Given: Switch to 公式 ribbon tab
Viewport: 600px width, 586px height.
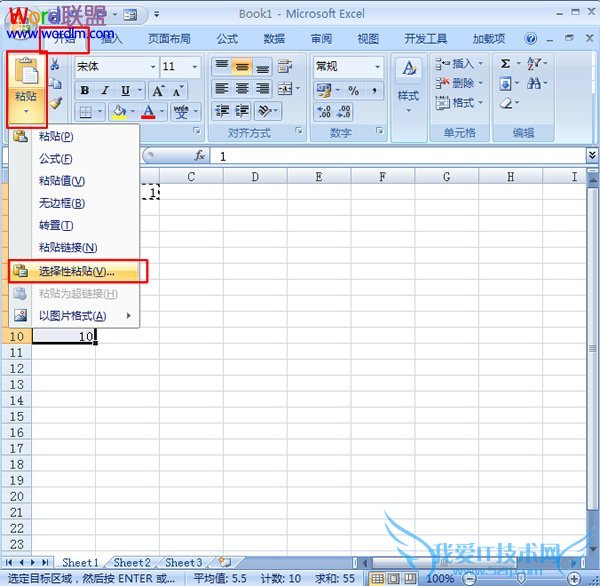Looking at the screenshot, I should (x=227, y=39).
